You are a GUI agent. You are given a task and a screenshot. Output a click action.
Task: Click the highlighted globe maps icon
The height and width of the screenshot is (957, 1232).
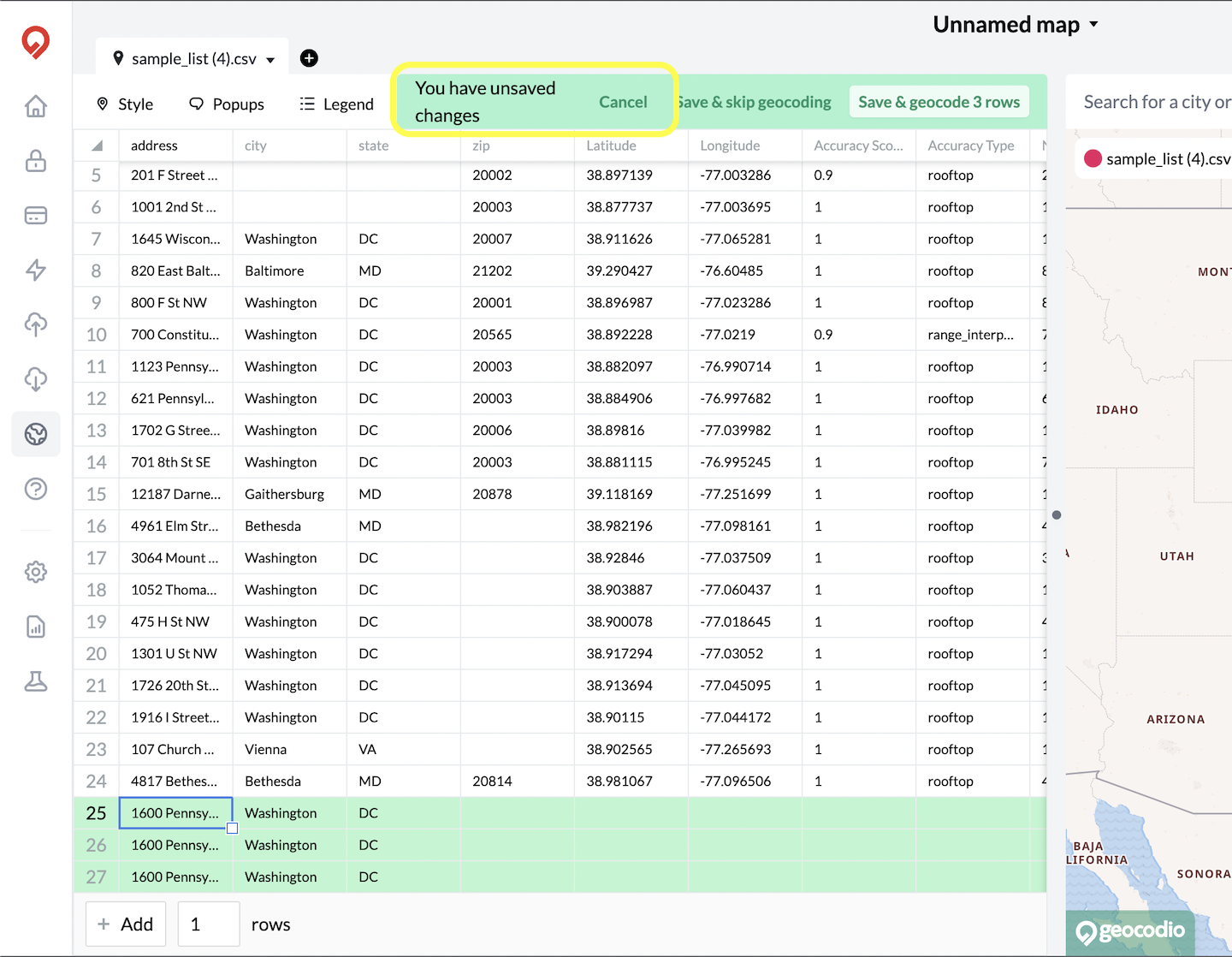(x=35, y=434)
